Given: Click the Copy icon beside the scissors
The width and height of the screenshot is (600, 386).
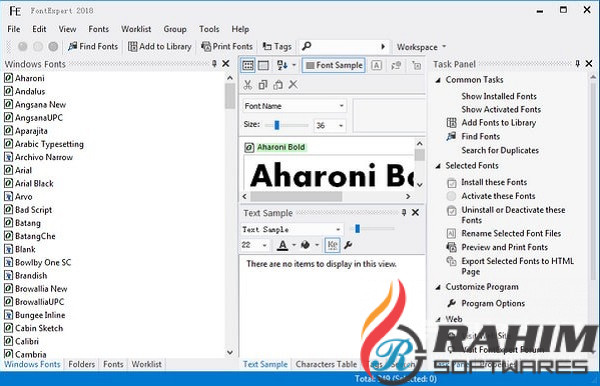Looking at the screenshot, I should (263, 85).
